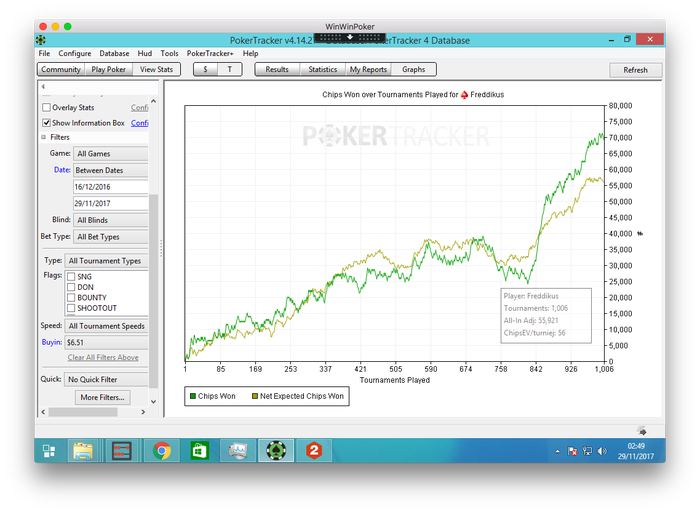Viewport: 700px width, 512px height.
Task: Open the Configure menu
Action: (75, 54)
